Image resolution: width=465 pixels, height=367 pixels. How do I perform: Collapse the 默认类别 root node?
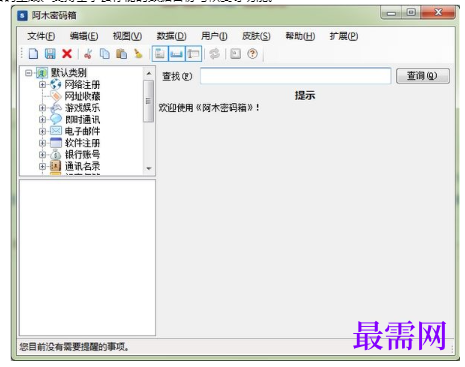coord(29,73)
